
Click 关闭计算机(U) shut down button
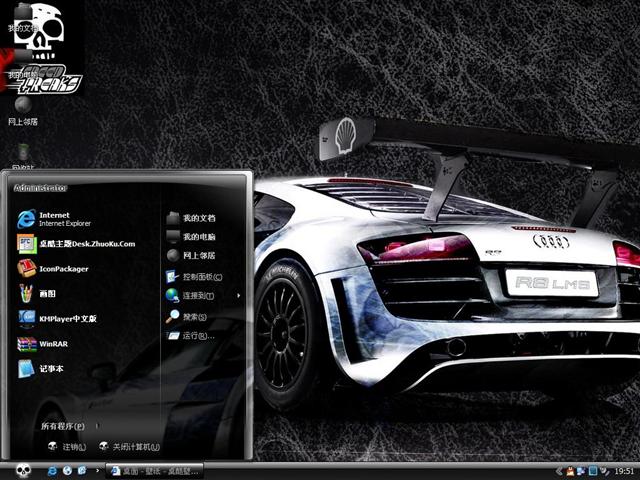[x=129, y=447]
